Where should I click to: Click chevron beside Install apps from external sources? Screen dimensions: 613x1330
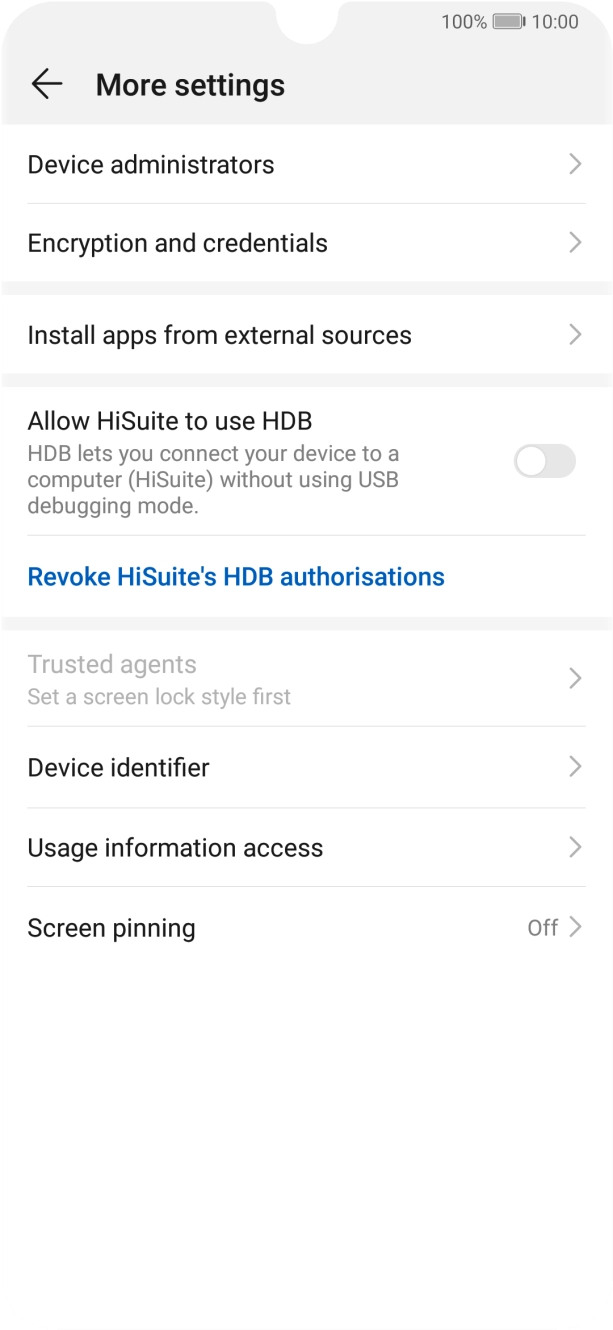pyautogui.click(x=575, y=335)
